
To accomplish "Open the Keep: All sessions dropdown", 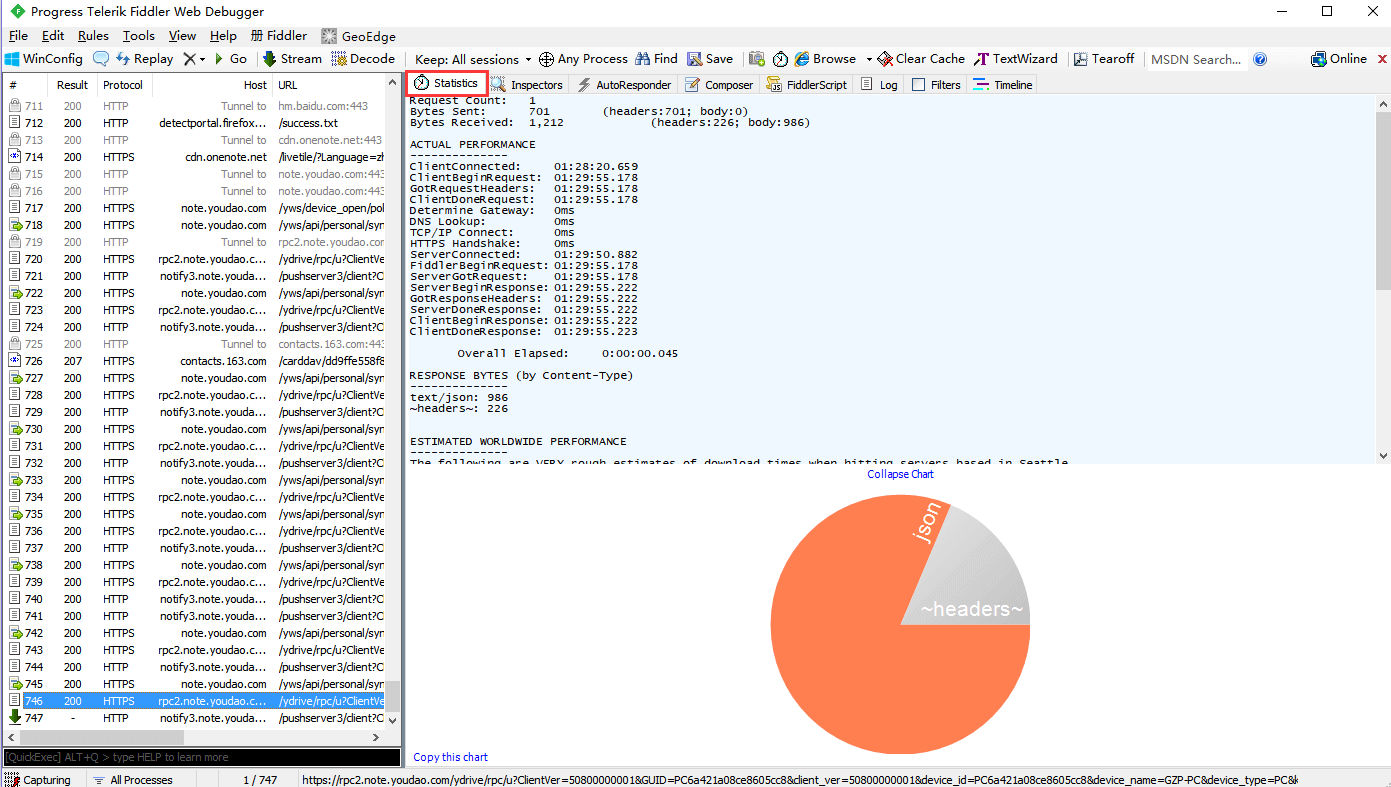I will tap(473, 59).
